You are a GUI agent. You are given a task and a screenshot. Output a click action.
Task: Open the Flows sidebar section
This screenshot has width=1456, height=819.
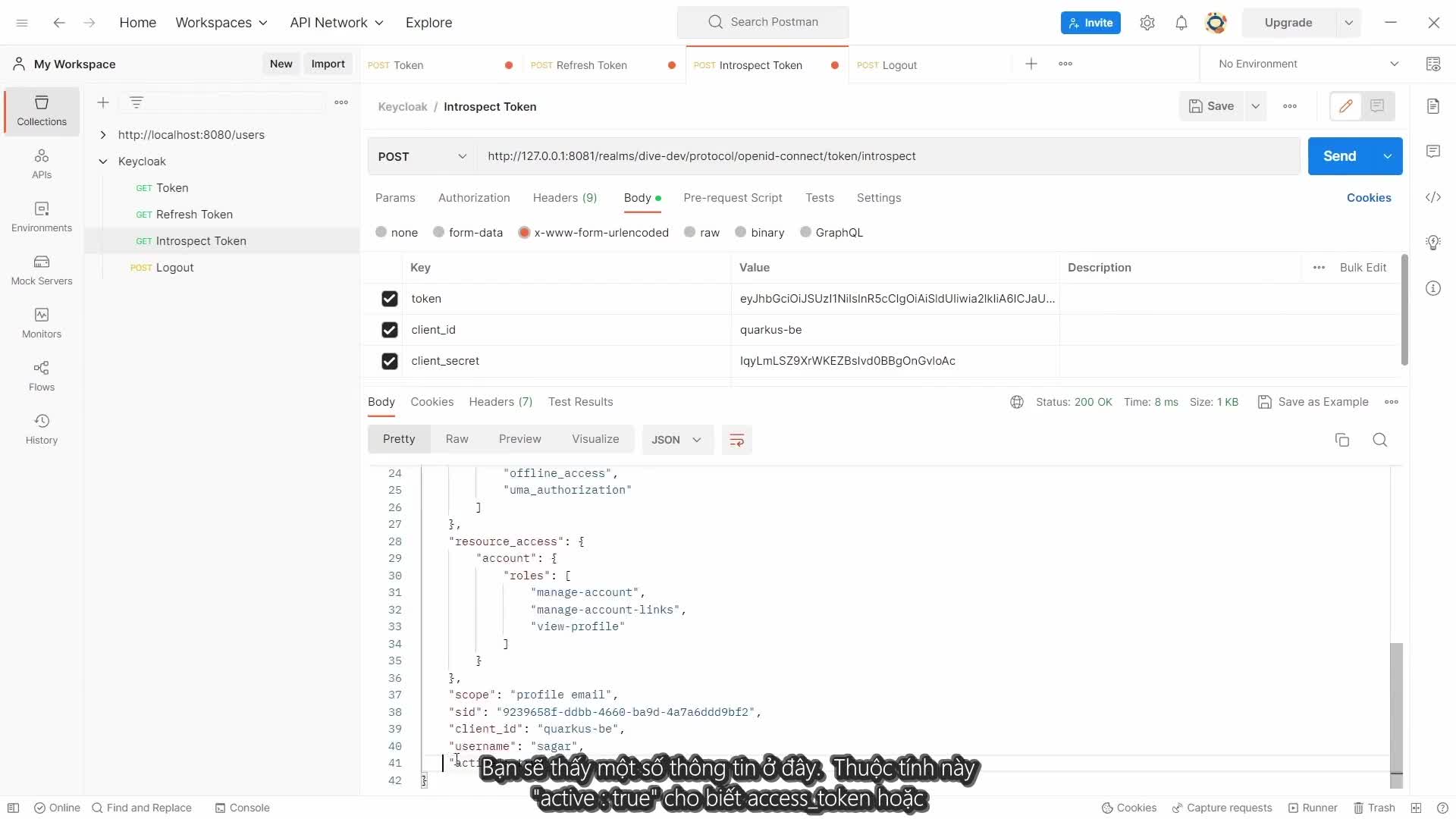pos(42,376)
